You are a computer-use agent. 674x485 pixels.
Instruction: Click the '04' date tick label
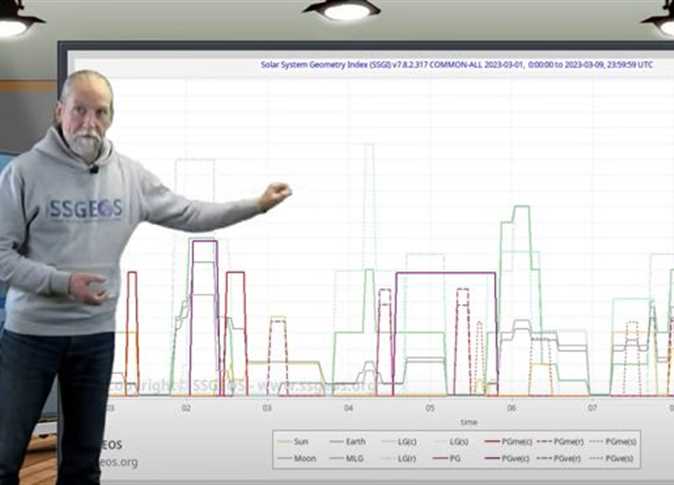[x=349, y=408]
